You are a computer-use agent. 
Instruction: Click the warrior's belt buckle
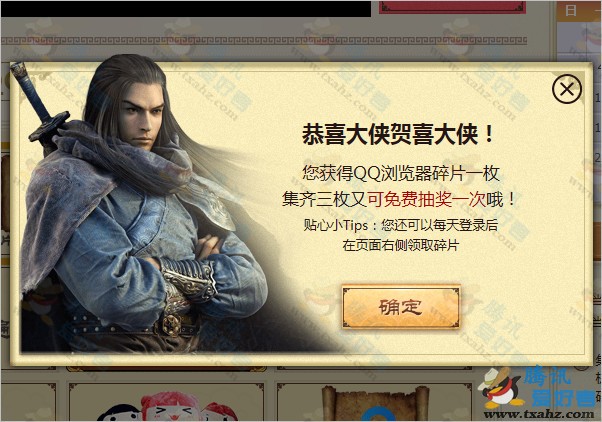(x=172, y=325)
